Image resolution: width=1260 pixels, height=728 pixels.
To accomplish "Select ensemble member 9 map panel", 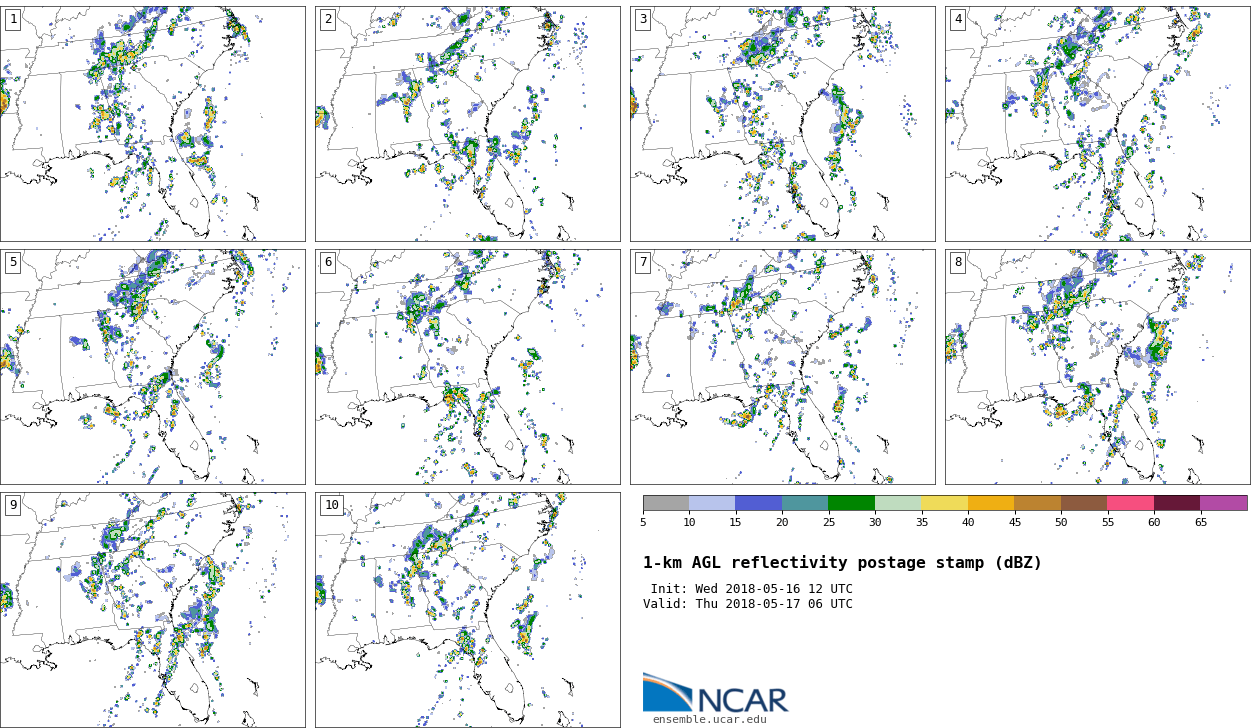I will tap(153, 609).
